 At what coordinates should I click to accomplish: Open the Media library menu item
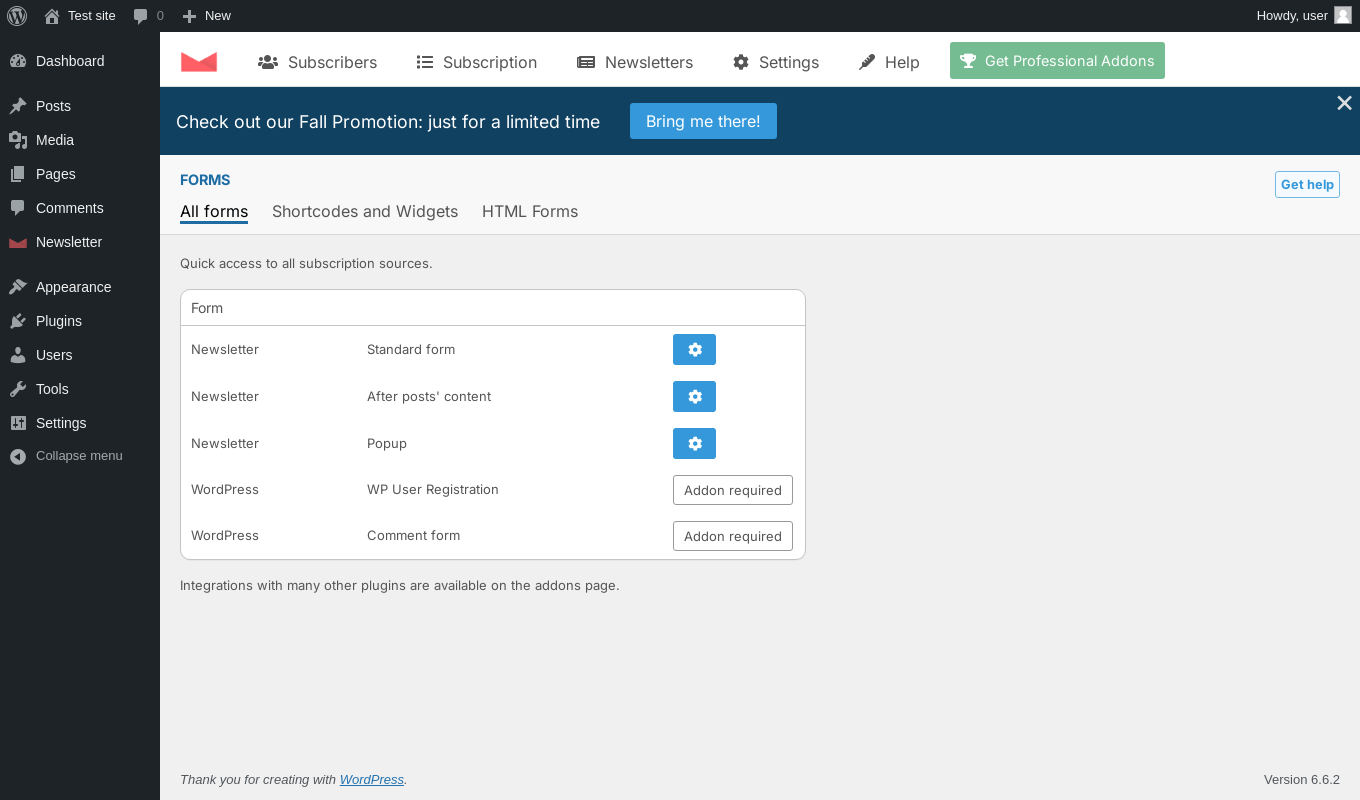[x=80, y=140]
